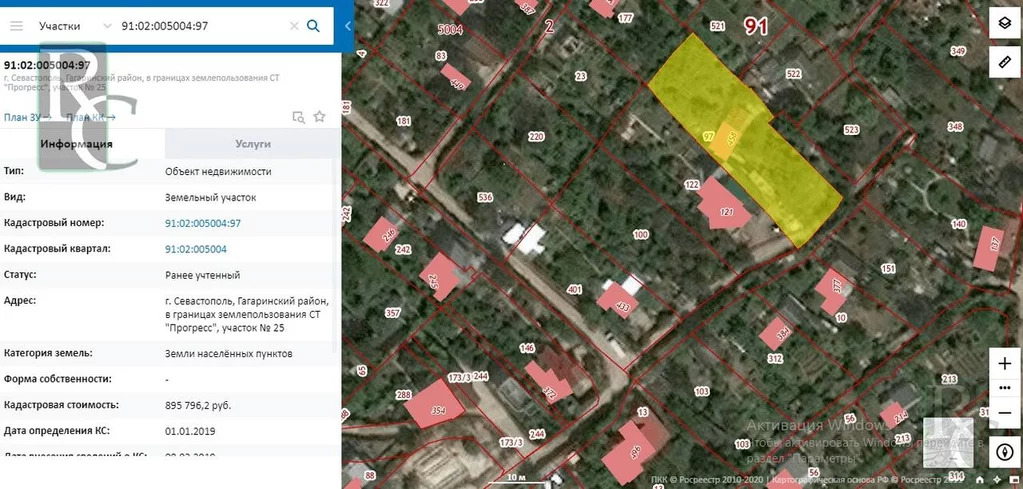Click the Ранее учтенный status value
Viewport: 1023px width, 489px height.
point(203,275)
